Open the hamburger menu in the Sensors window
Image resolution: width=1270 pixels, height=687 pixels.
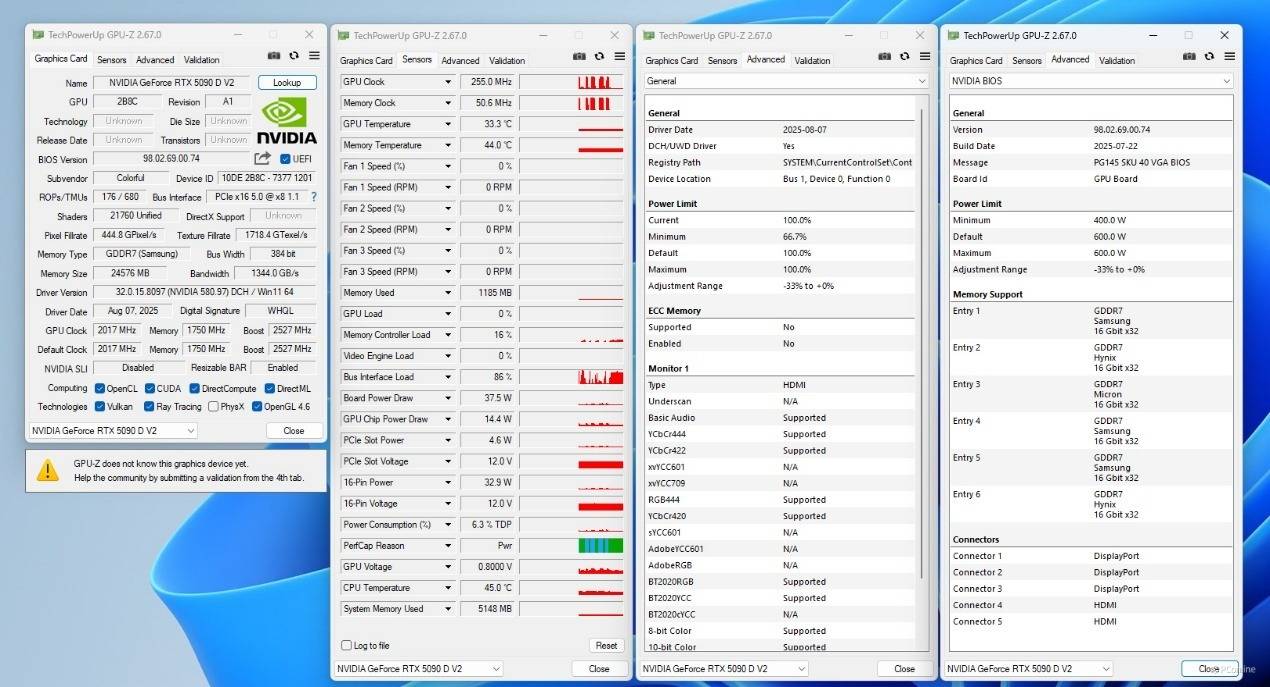pyautogui.click(x=620, y=57)
